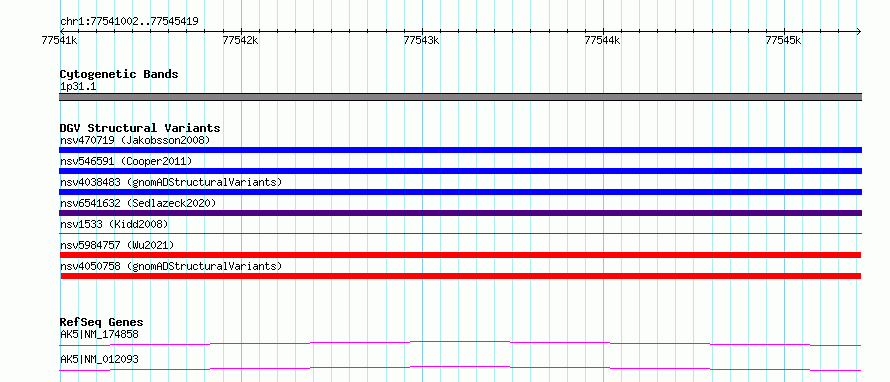Open variant nsv5984757 (Wu2021) label
The height and width of the screenshot is (382, 890).
click(x=116, y=245)
